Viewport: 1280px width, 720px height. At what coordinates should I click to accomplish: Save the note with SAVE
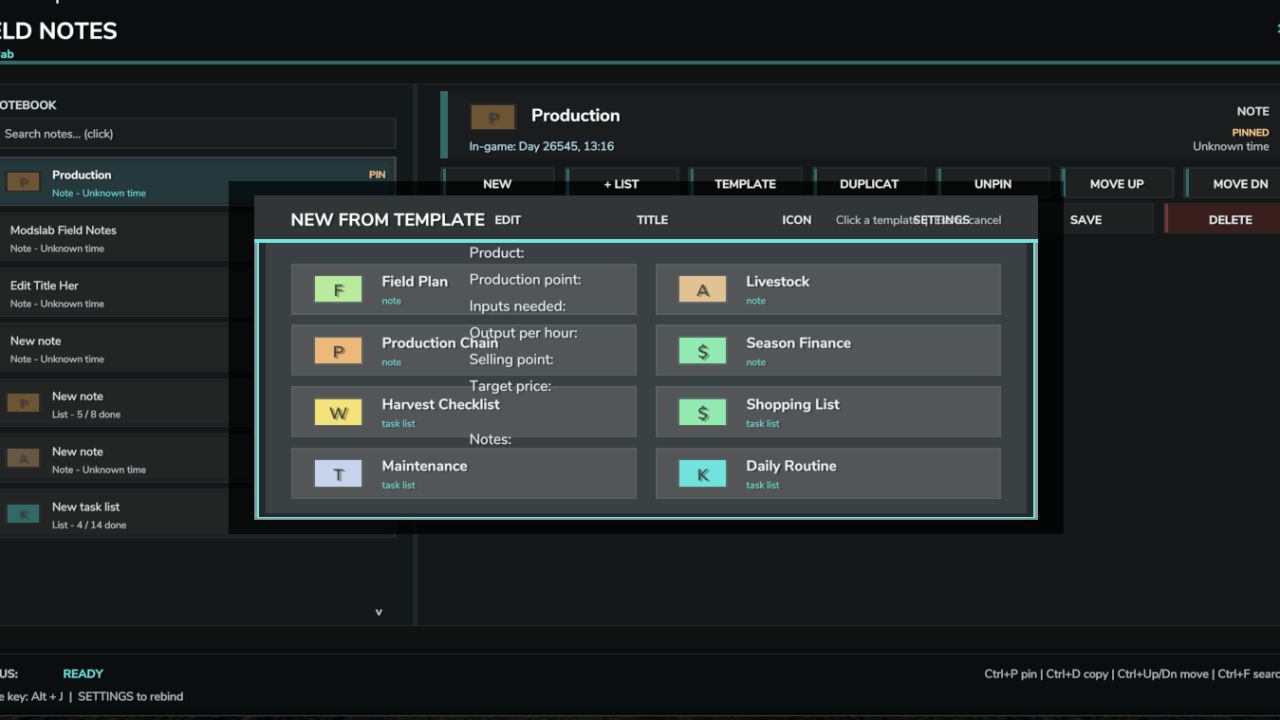[1086, 219]
